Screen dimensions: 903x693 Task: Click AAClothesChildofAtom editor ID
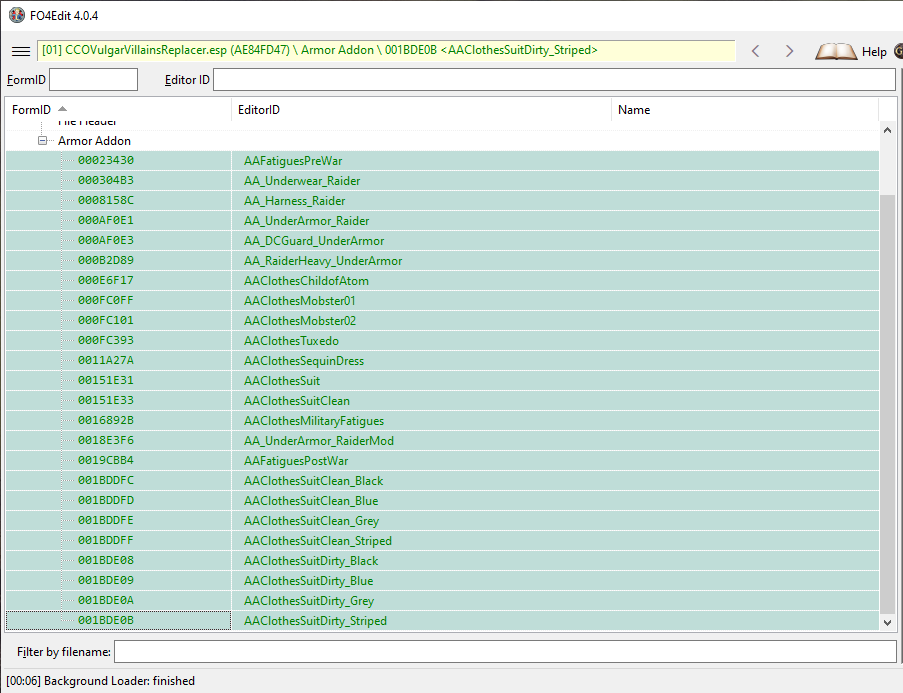tap(306, 281)
